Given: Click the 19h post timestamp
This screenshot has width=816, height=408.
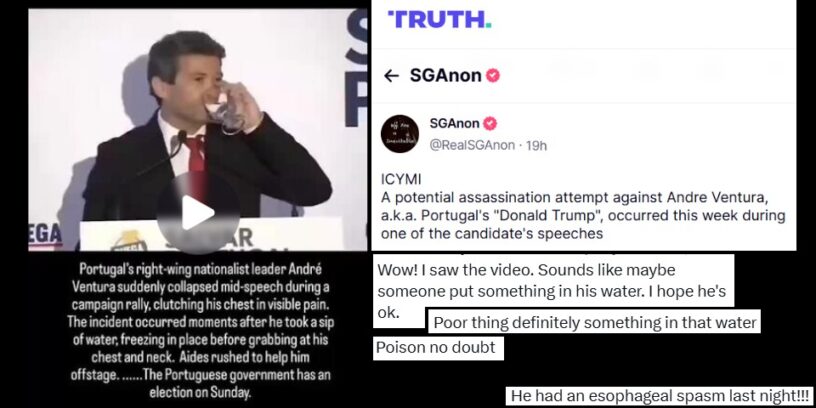Looking at the screenshot, I should [536, 145].
